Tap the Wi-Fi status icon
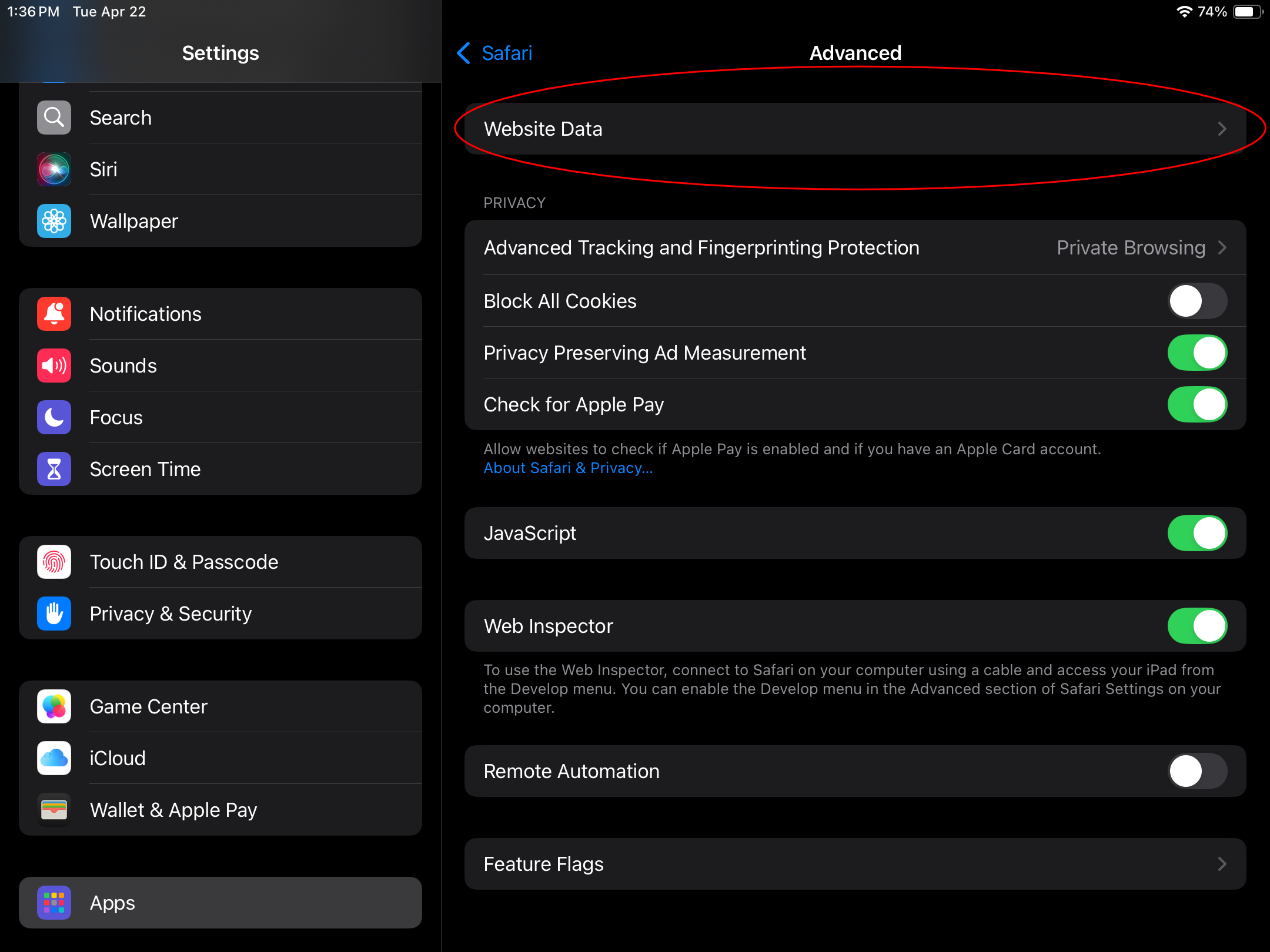This screenshot has width=1270, height=952. [1184, 12]
